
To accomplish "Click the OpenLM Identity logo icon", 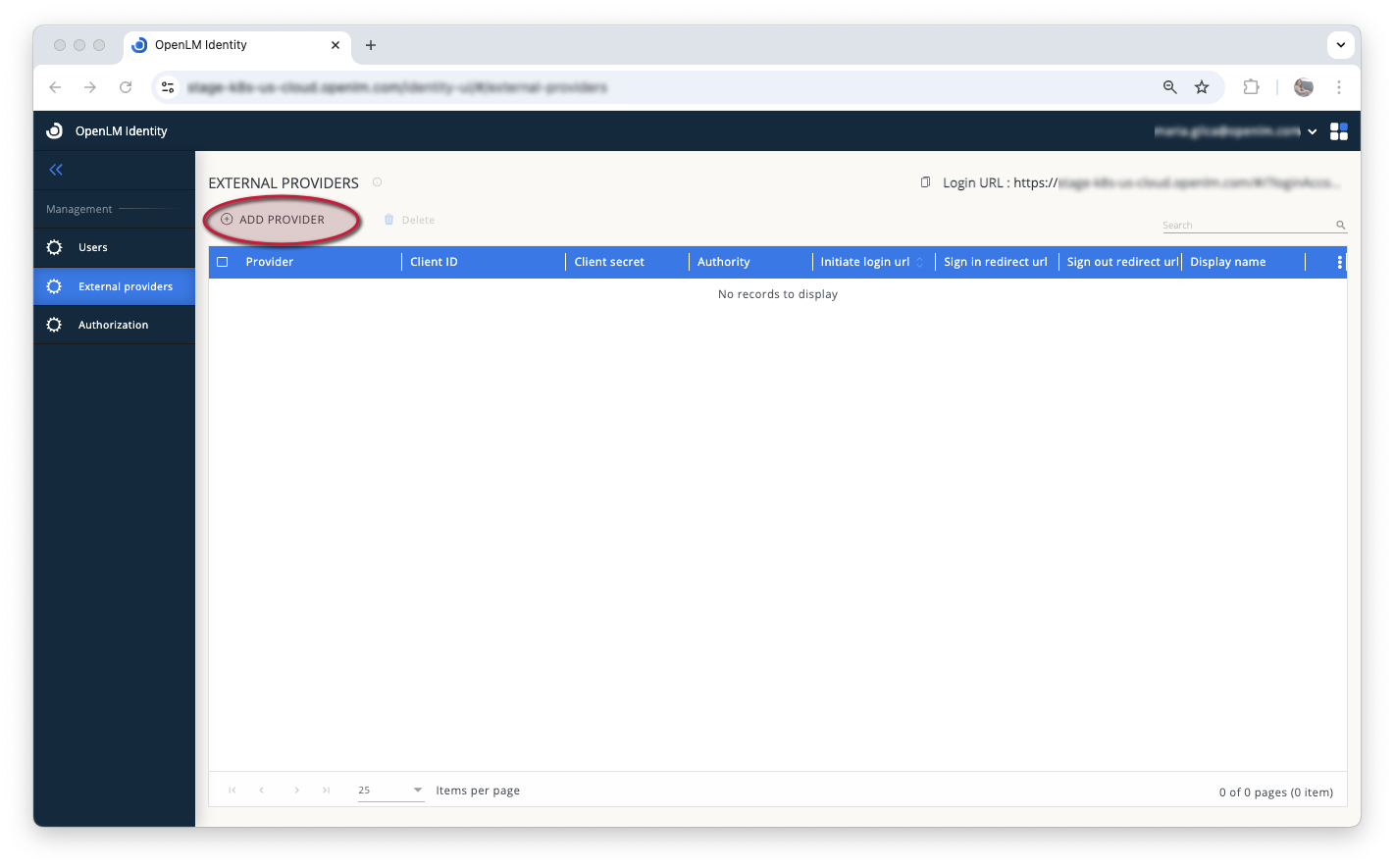I will point(54,130).
